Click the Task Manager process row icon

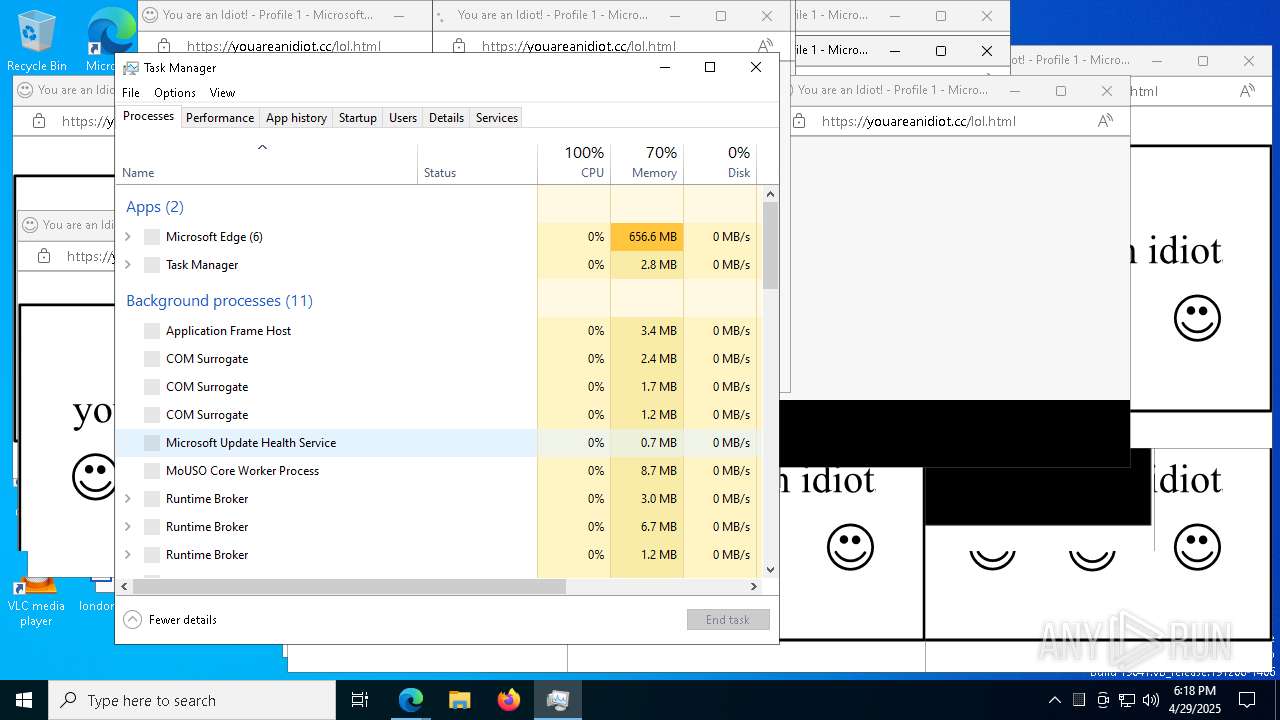point(152,265)
